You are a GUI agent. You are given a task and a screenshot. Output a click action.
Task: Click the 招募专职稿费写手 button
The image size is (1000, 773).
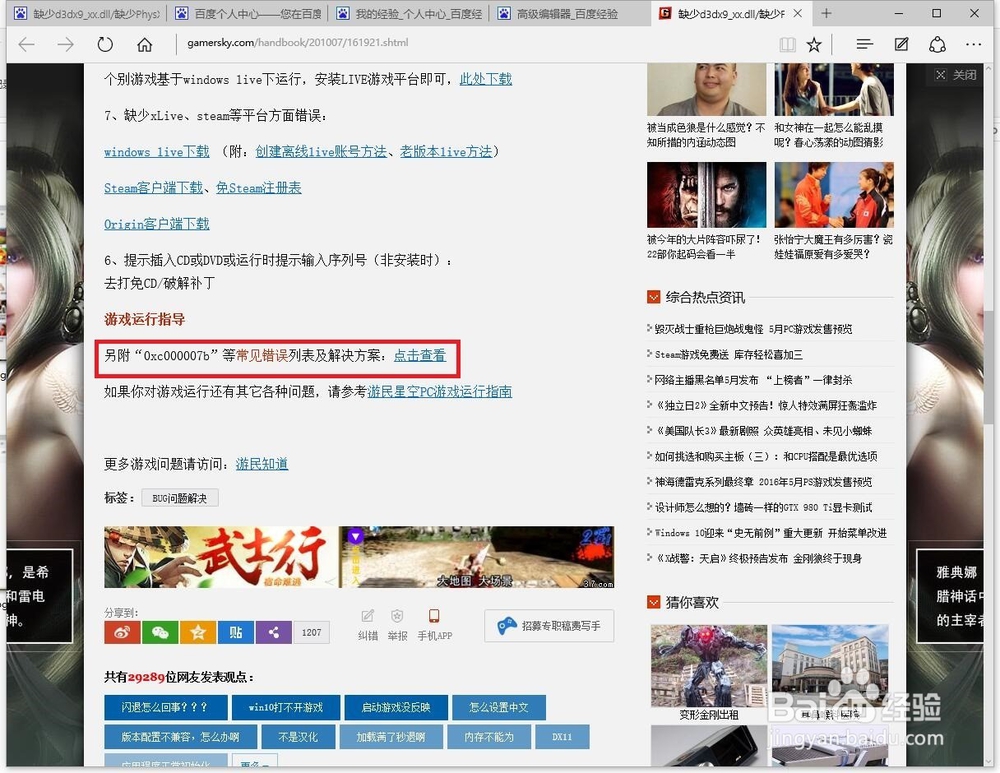[549, 626]
